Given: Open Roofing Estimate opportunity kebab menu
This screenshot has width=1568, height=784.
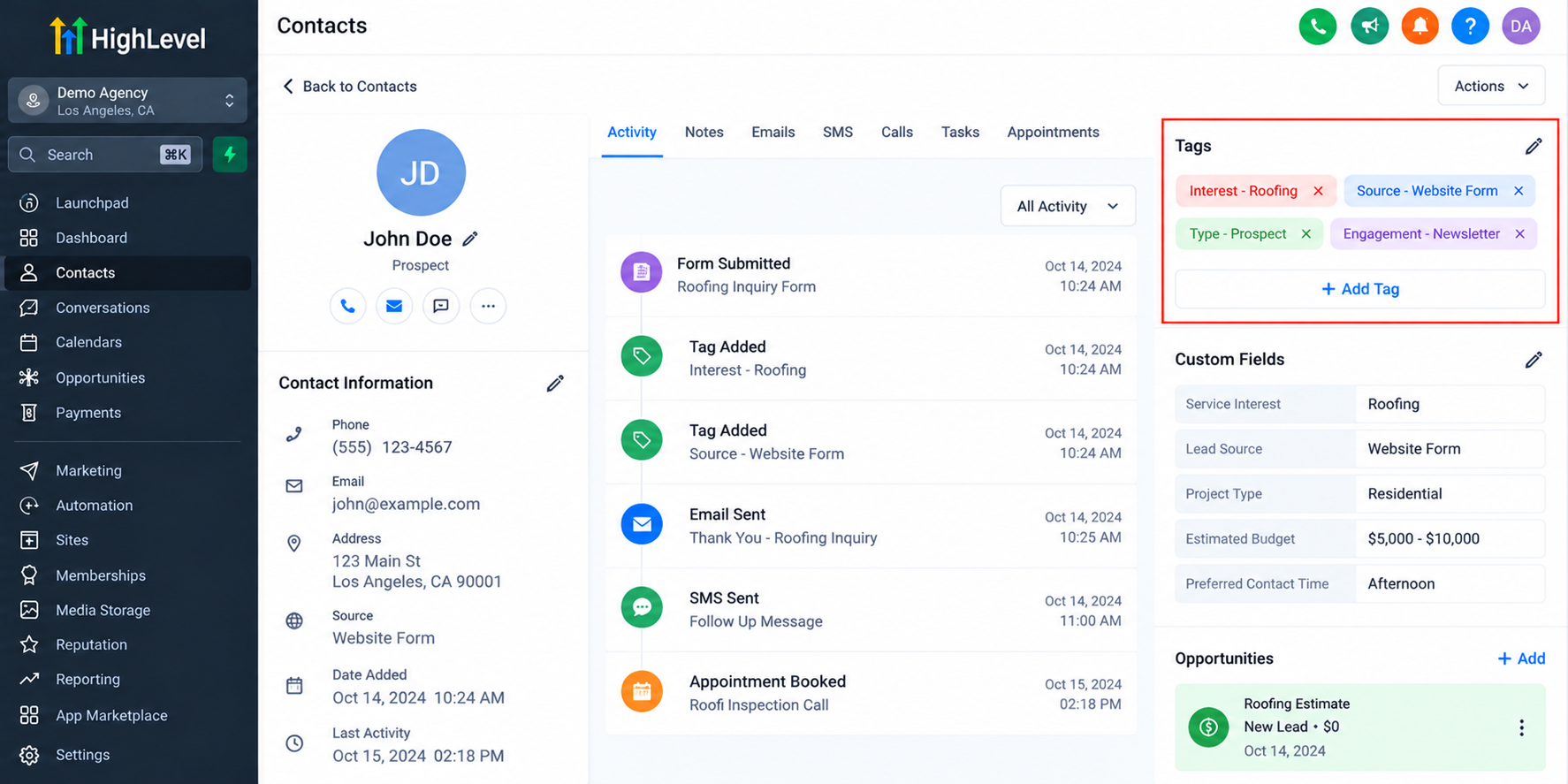Looking at the screenshot, I should coord(1521,727).
